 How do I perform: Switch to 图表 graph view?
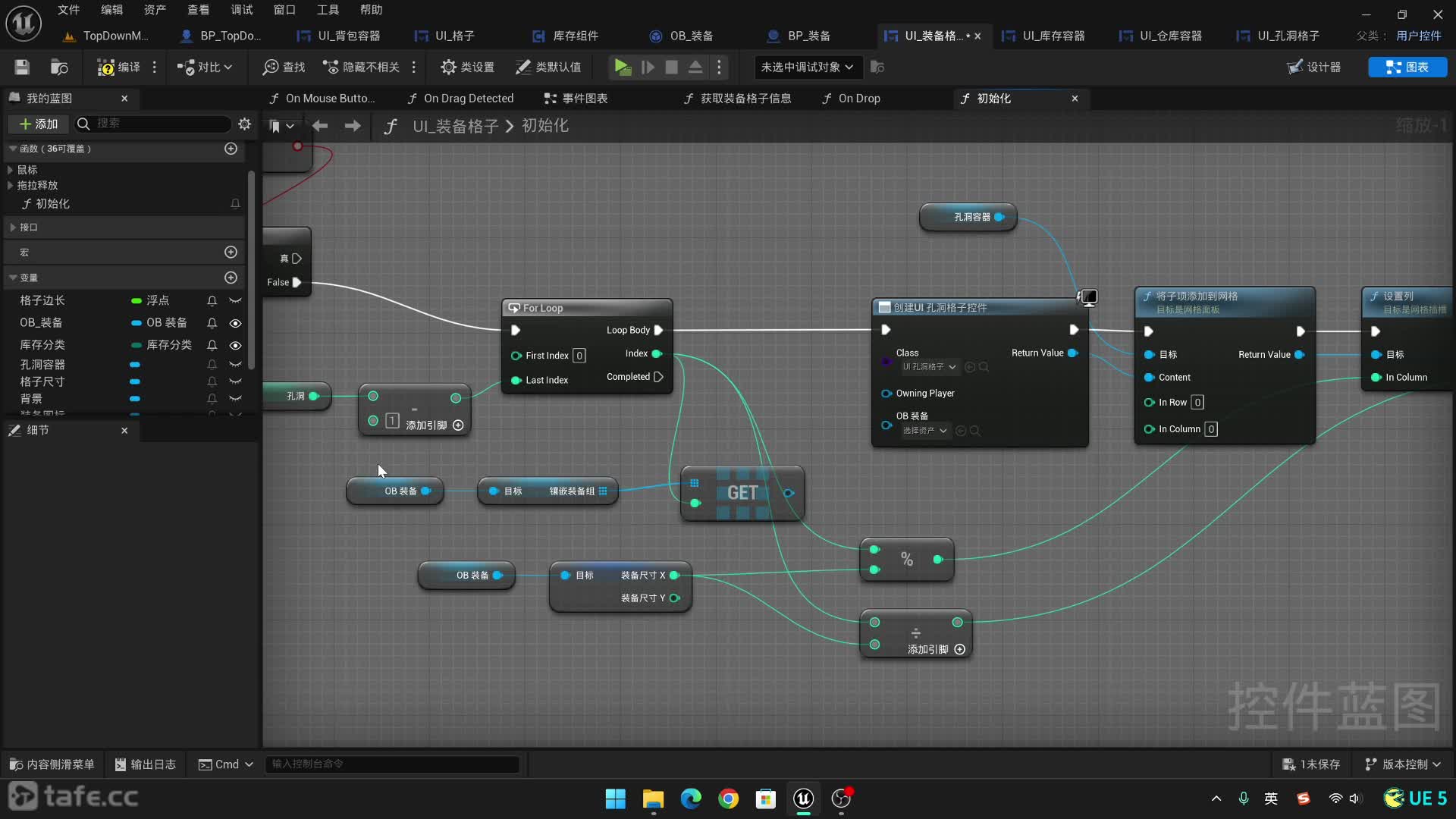click(x=1407, y=67)
